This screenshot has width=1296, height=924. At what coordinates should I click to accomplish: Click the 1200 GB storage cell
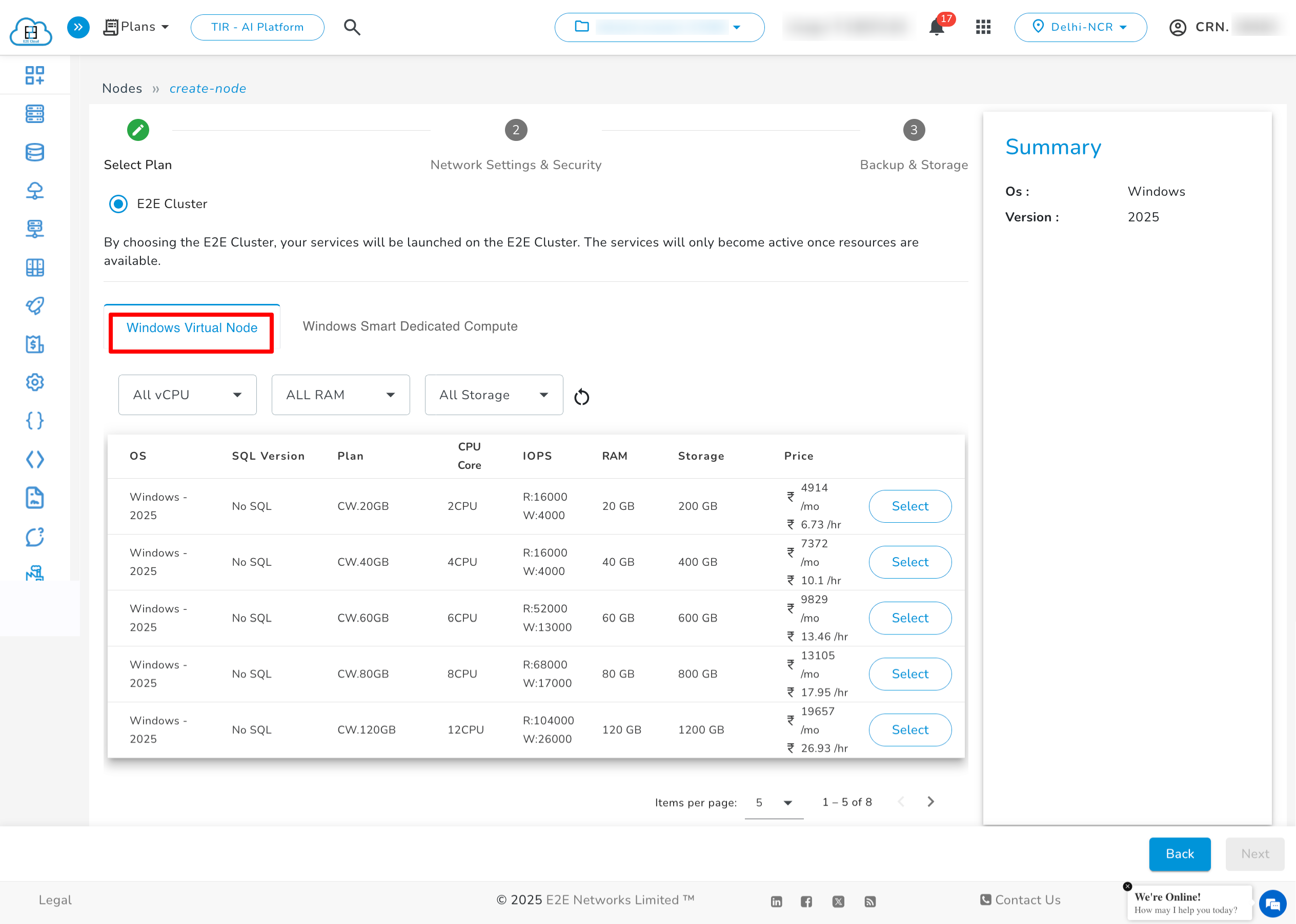click(701, 729)
